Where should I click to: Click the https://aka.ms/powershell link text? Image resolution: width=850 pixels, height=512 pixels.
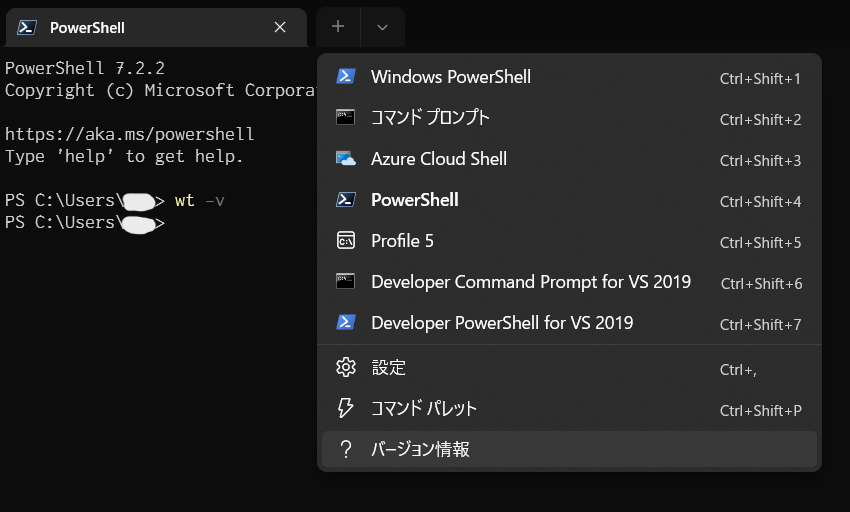coord(129,134)
